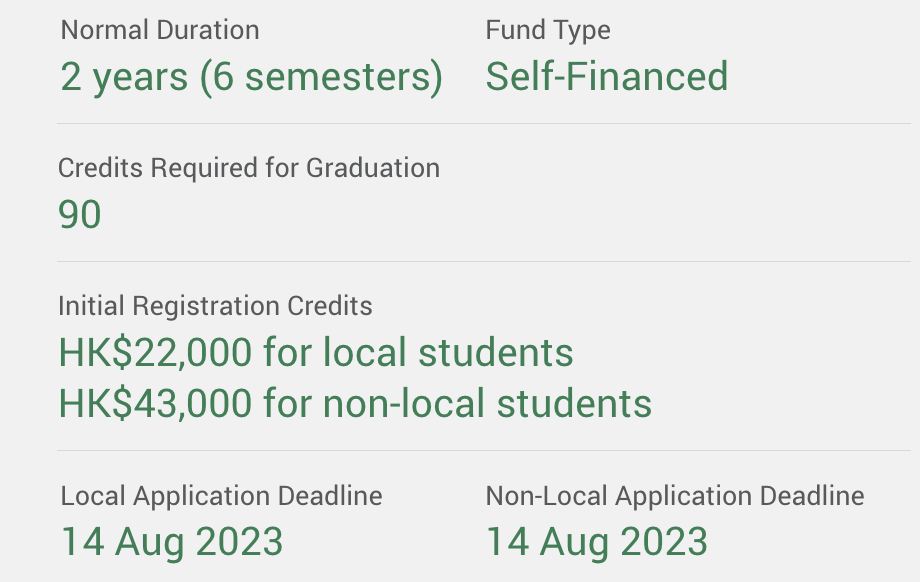
Task: Select the "90" credits value
Action: pos(80,215)
